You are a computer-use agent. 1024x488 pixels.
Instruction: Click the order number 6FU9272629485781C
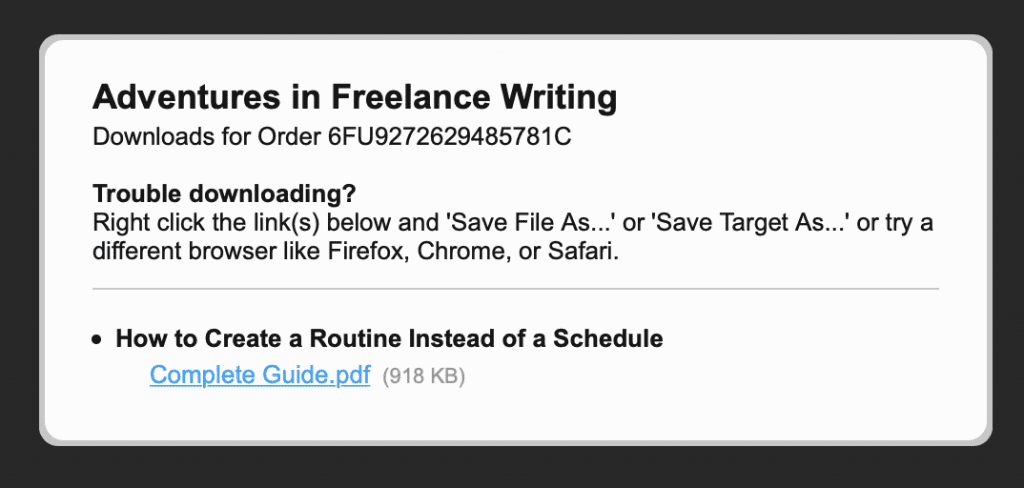pyautogui.click(x=449, y=137)
